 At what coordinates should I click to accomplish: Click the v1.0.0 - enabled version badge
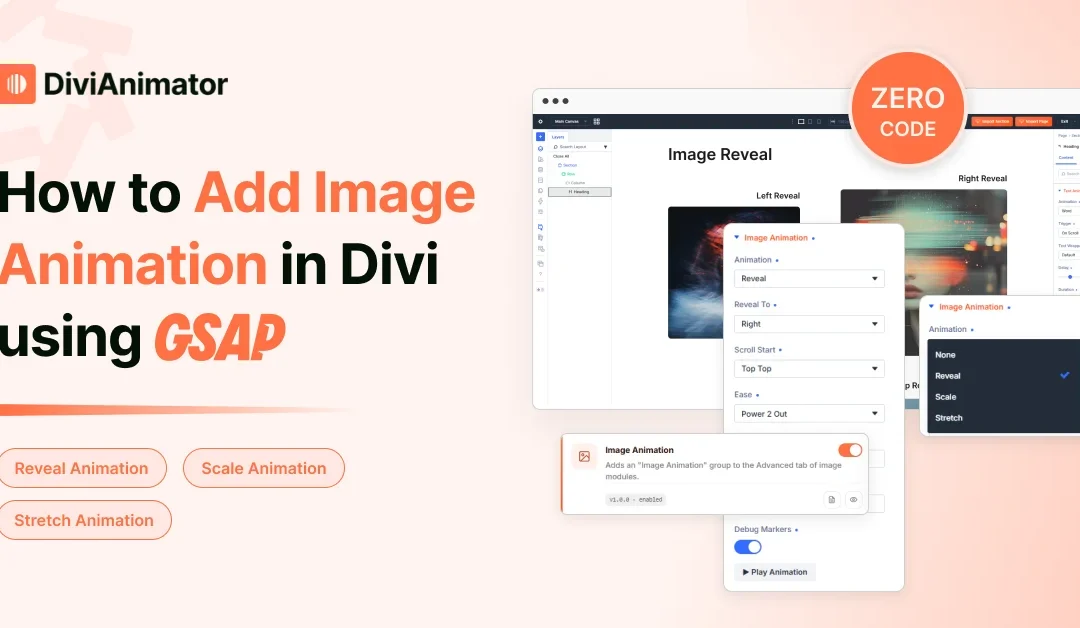coord(635,500)
